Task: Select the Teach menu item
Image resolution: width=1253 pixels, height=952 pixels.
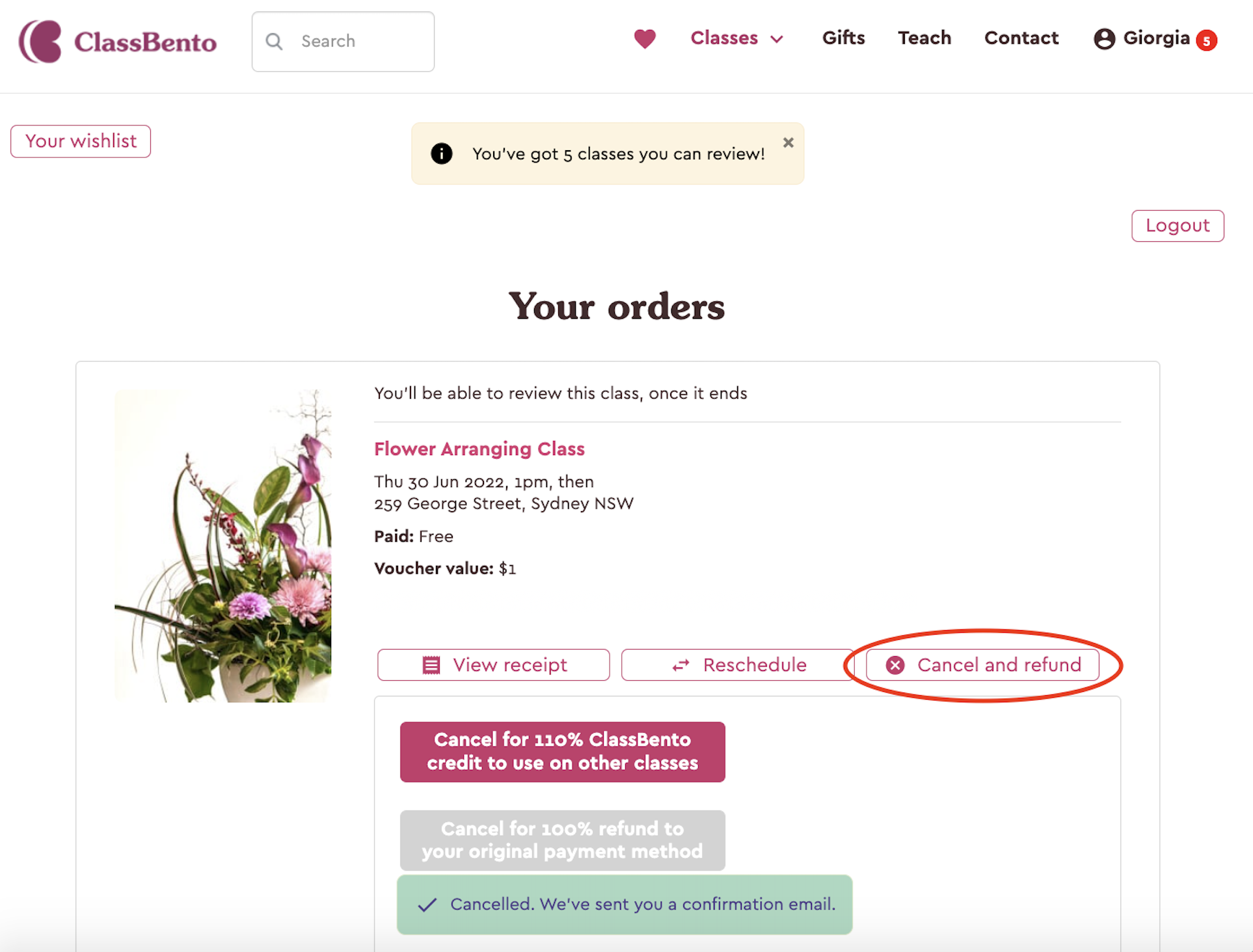Action: pyautogui.click(x=924, y=38)
